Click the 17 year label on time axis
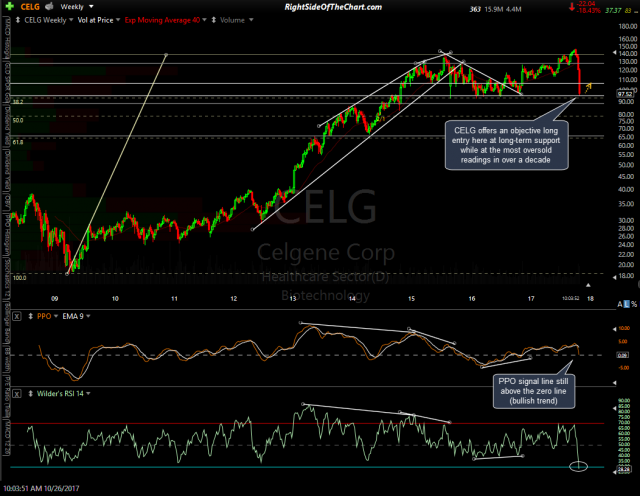Screen dimensions: 640x496 pyautogui.click(x=531, y=298)
